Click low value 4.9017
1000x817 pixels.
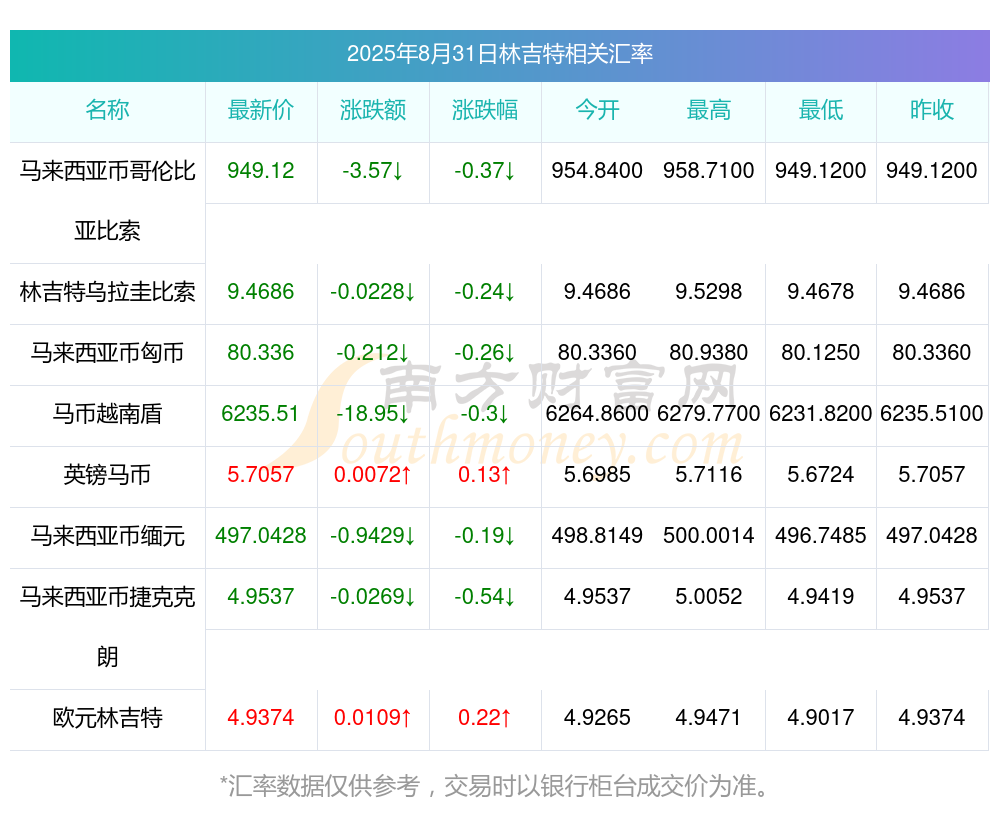click(821, 718)
